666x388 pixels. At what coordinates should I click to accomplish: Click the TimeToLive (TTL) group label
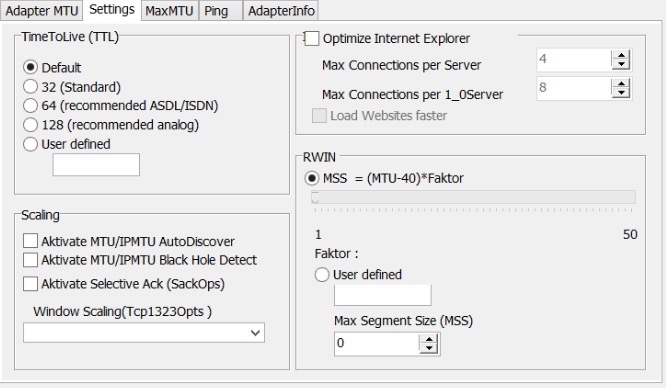click(70, 37)
